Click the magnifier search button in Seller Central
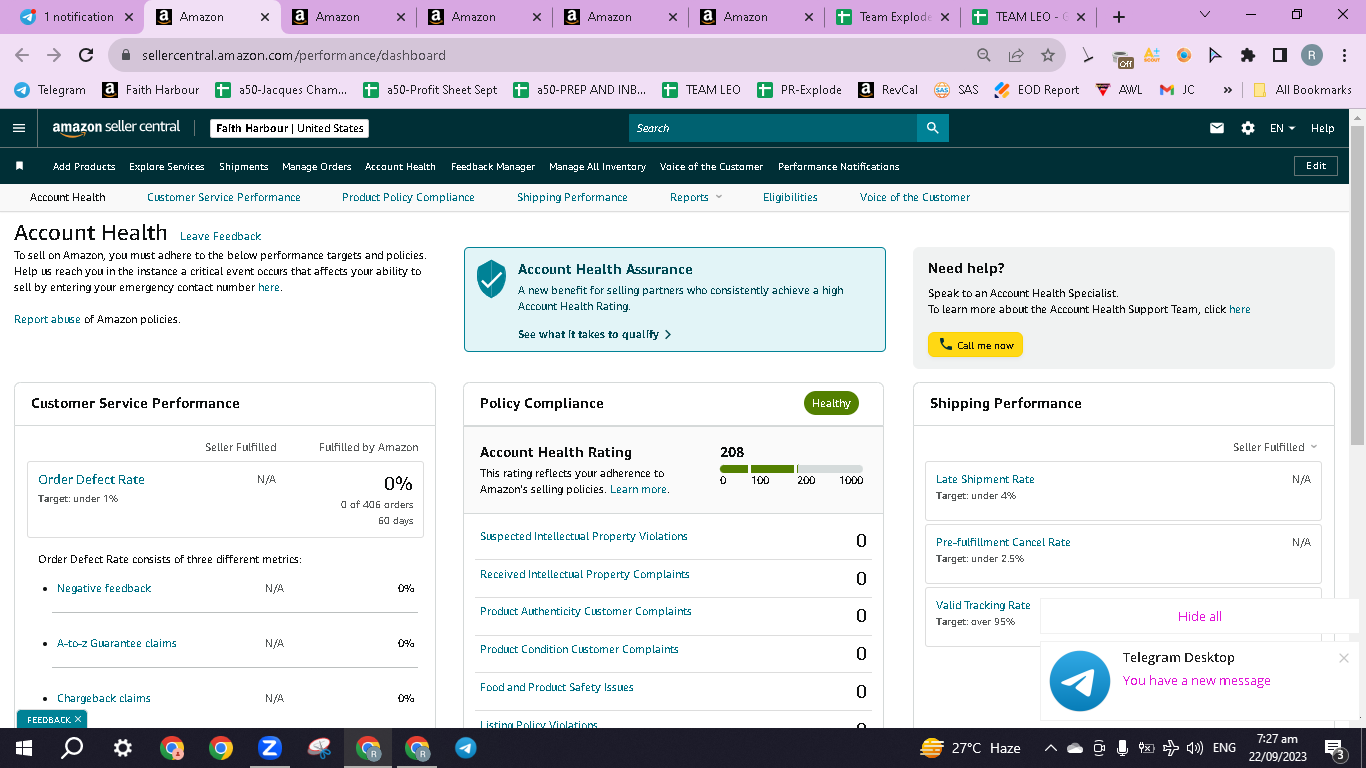Screen dimensions: 1366x768 tap(932, 128)
